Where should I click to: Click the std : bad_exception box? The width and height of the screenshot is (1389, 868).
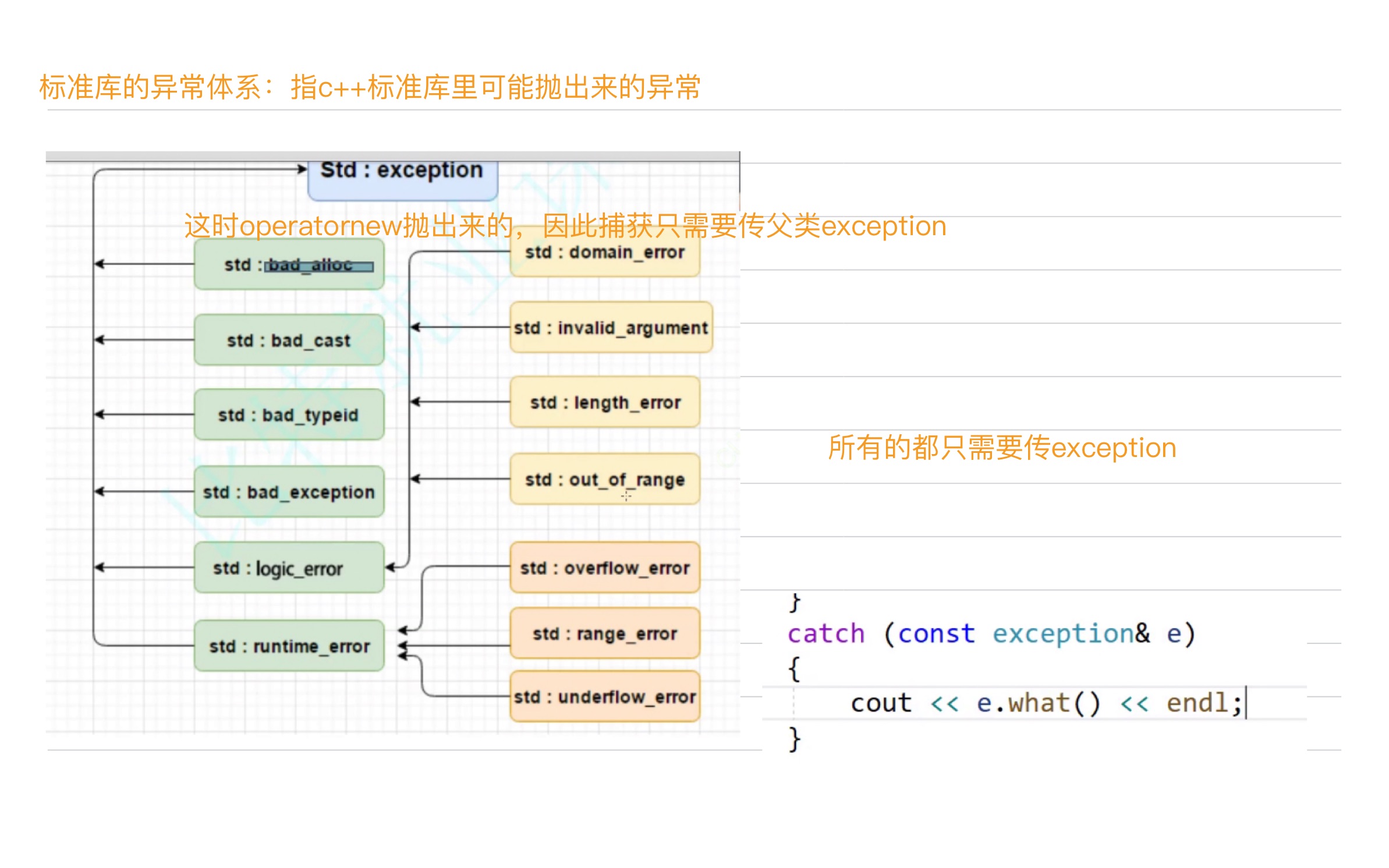click(289, 492)
